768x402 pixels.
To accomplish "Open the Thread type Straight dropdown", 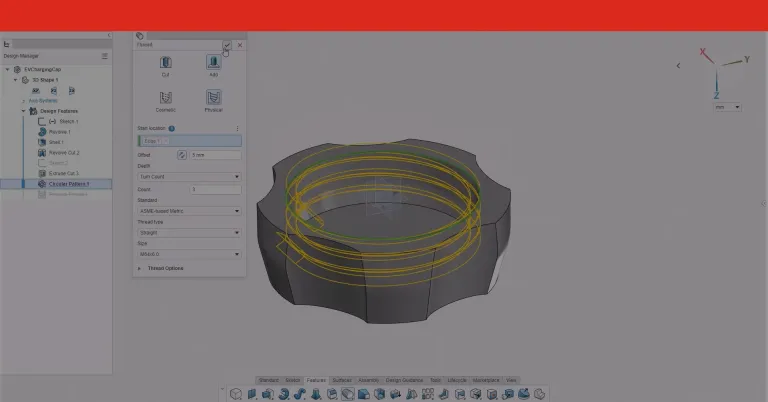I will click(x=190, y=233).
